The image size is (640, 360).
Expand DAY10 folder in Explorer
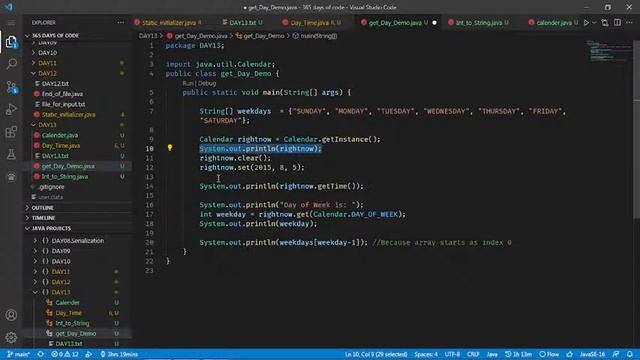click(x=47, y=53)
